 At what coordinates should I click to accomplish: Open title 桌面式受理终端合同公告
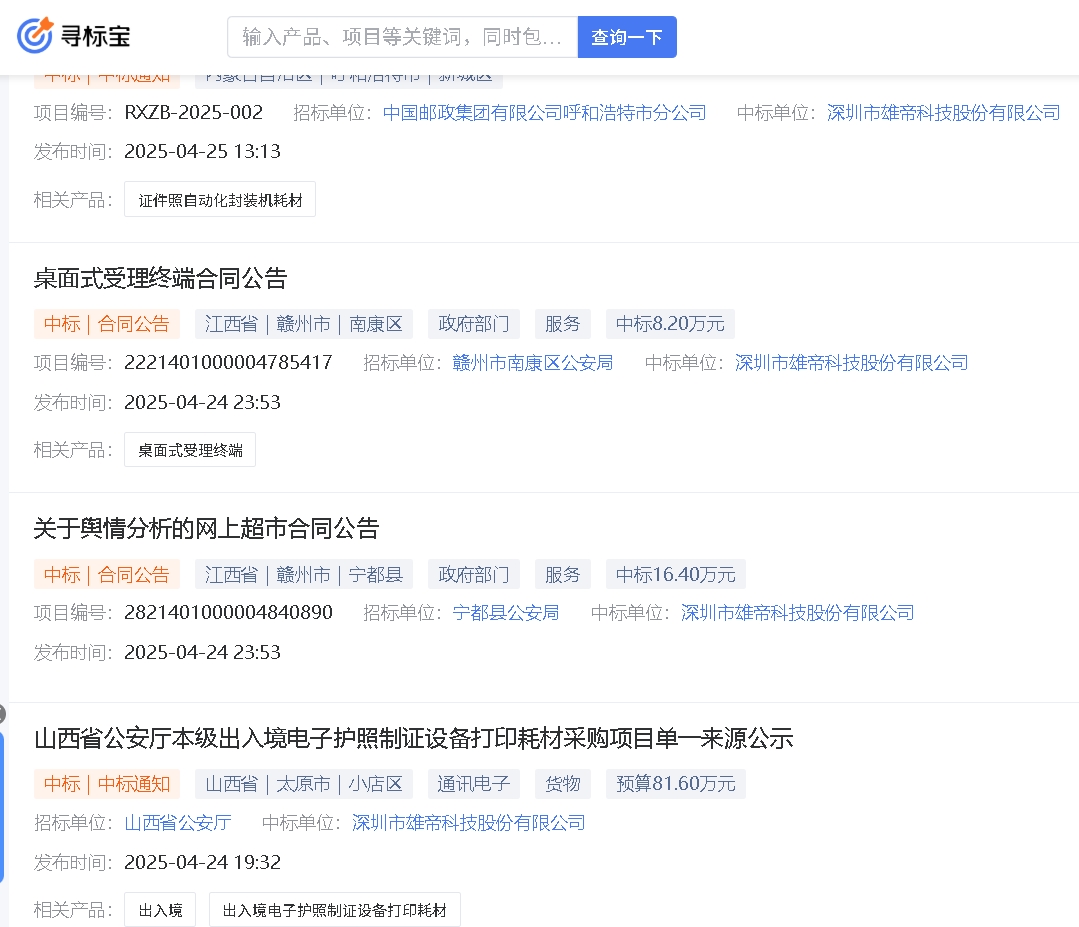pos(160,279)
